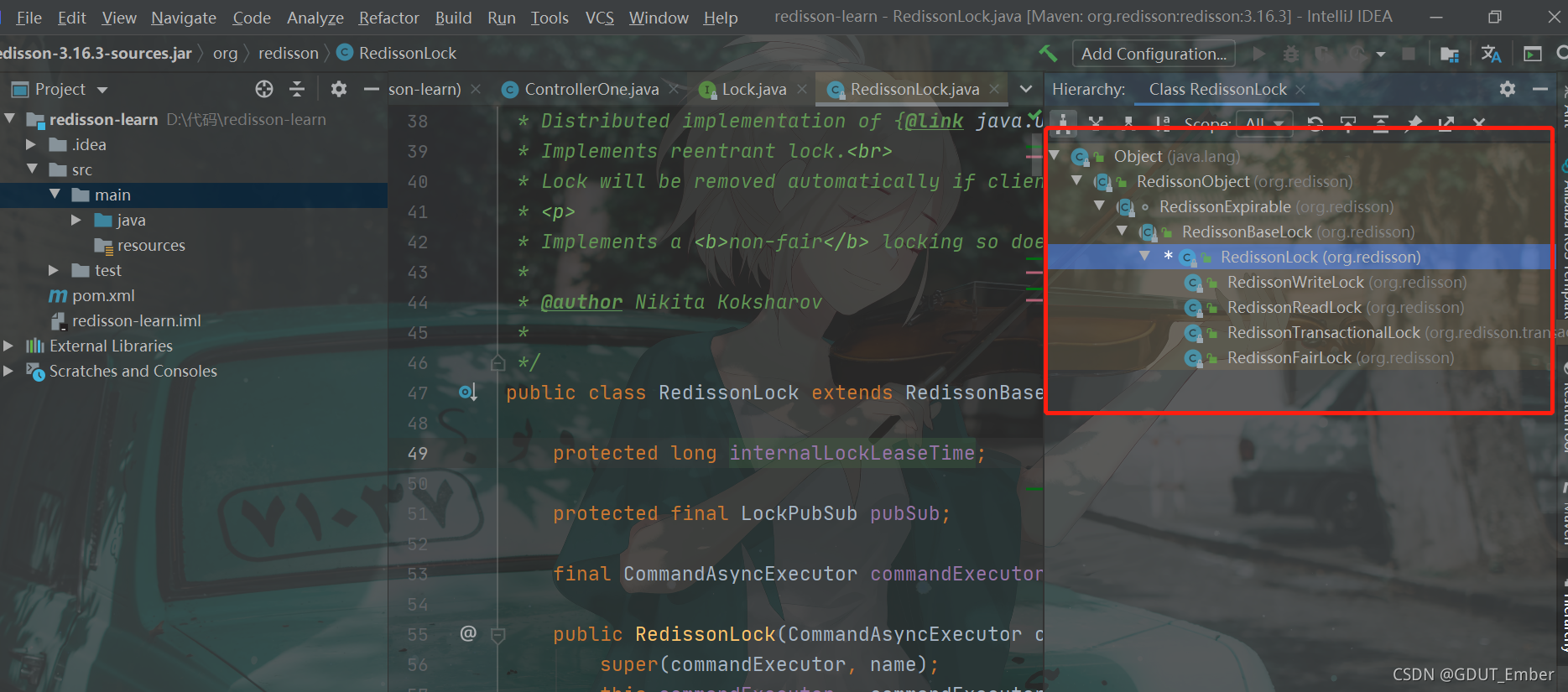Click Expand All in Hierarchy toolbar
The image size is (1568, 692).
tap(1381, 123)
